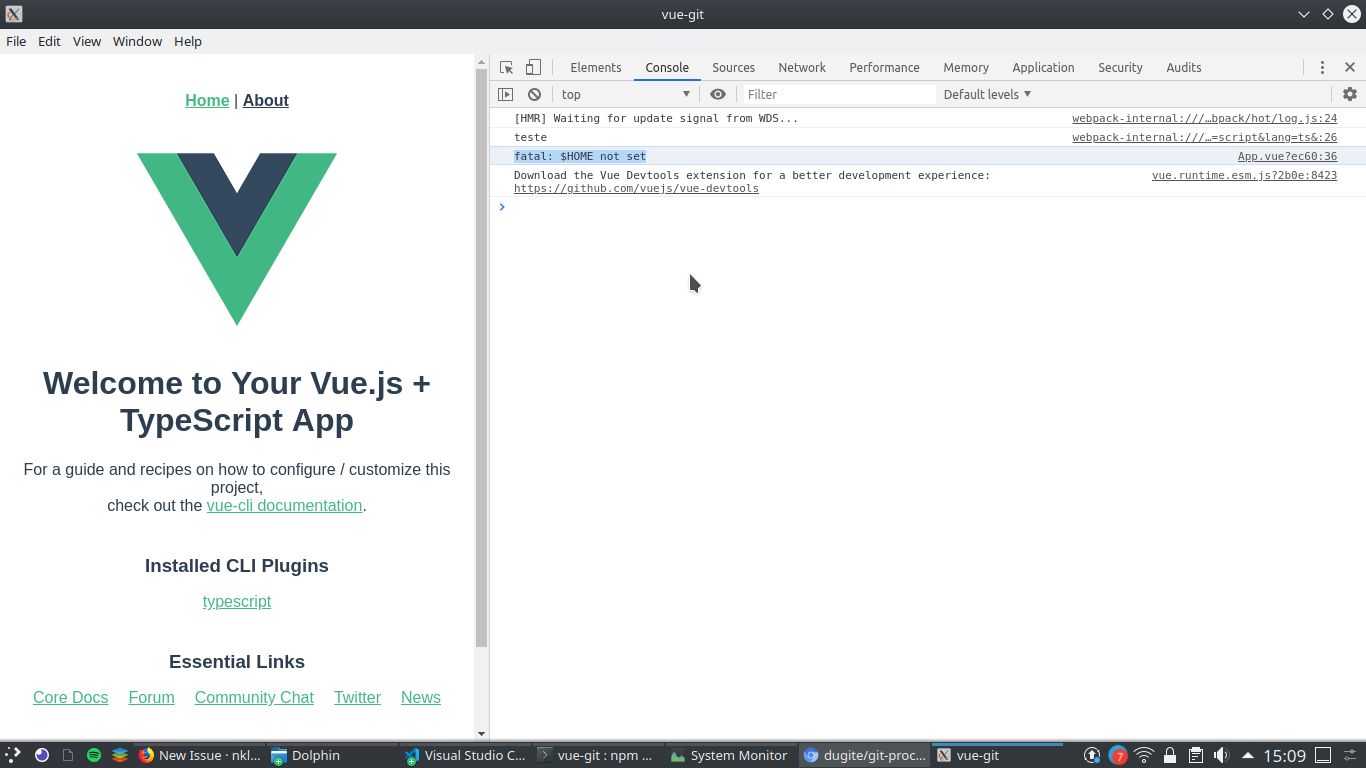Mute the sound via volume tray icon
The height and width of the screenshot is (768, 1366).
click(x=1221, y=755)
